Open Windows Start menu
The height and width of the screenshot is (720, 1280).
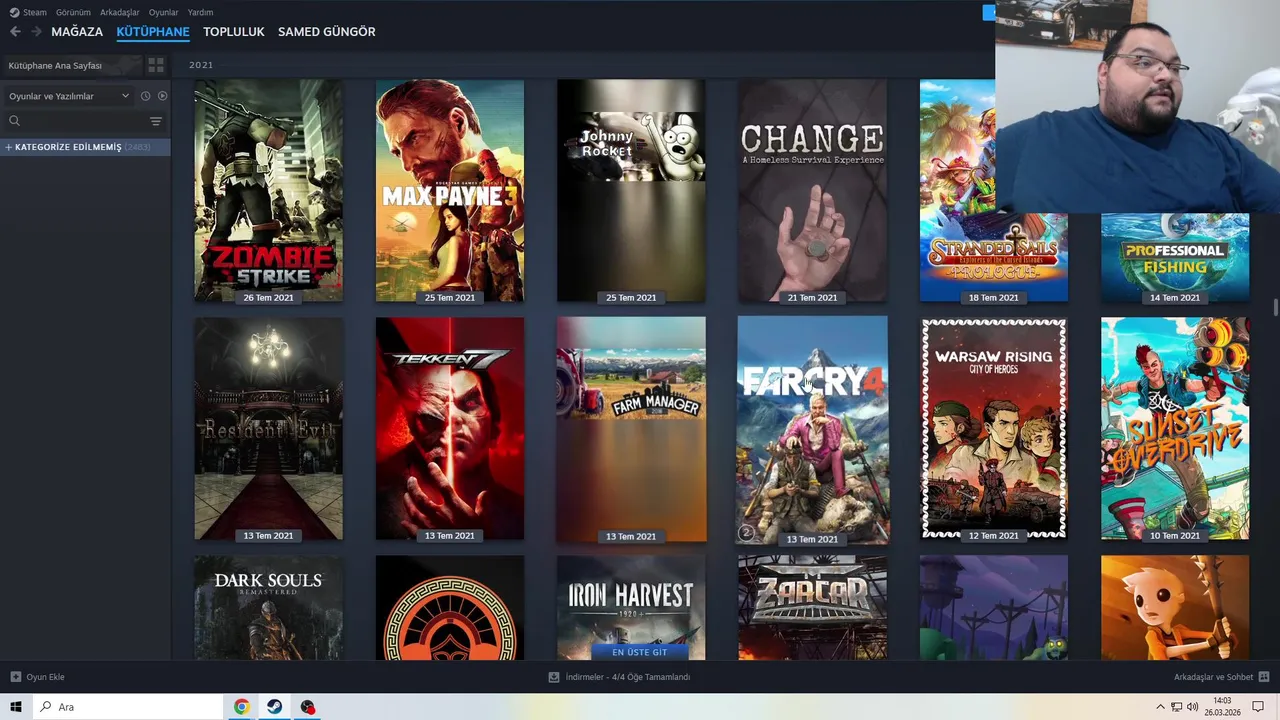point(16,707)
